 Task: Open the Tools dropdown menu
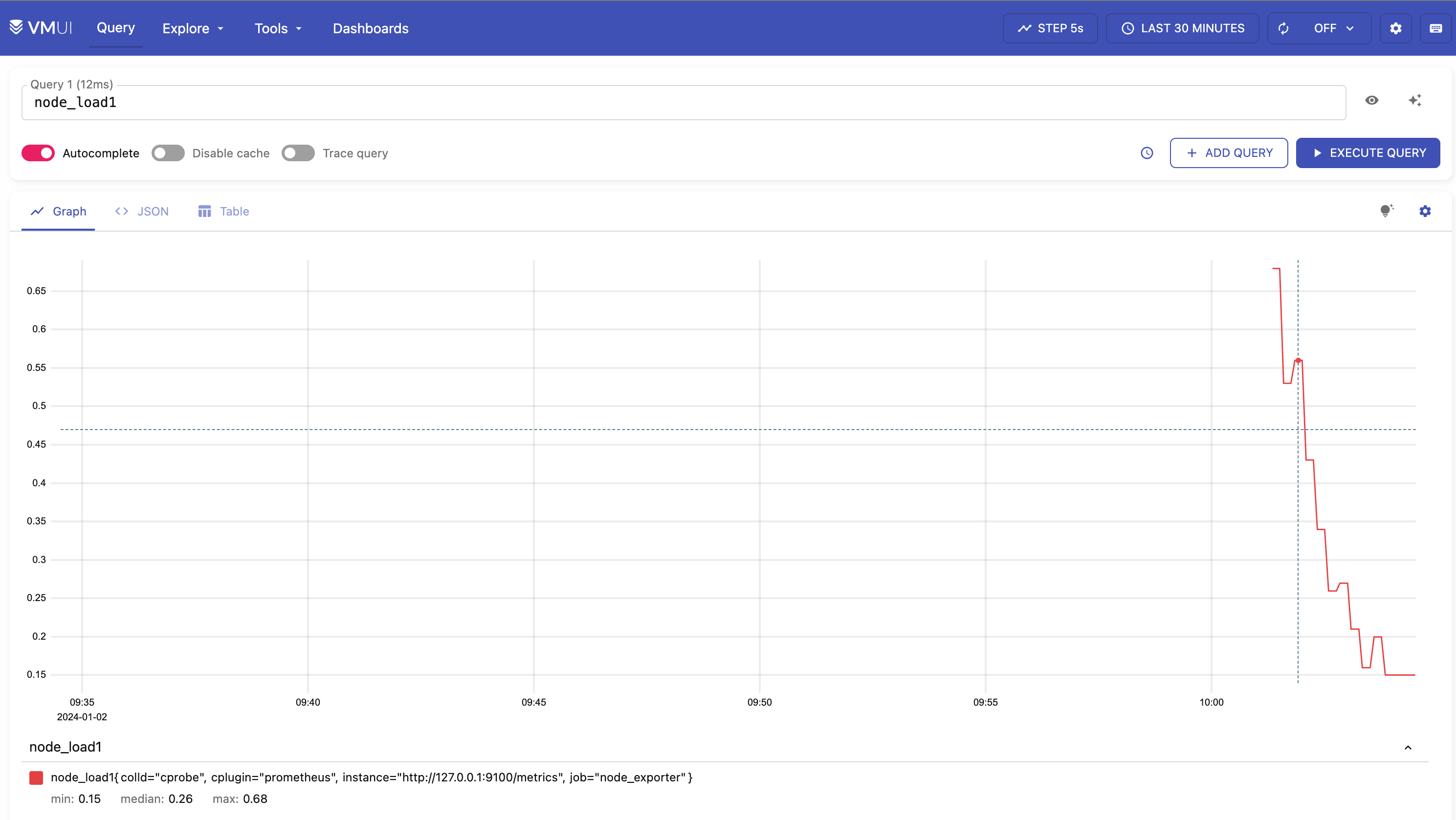point(278,28)
